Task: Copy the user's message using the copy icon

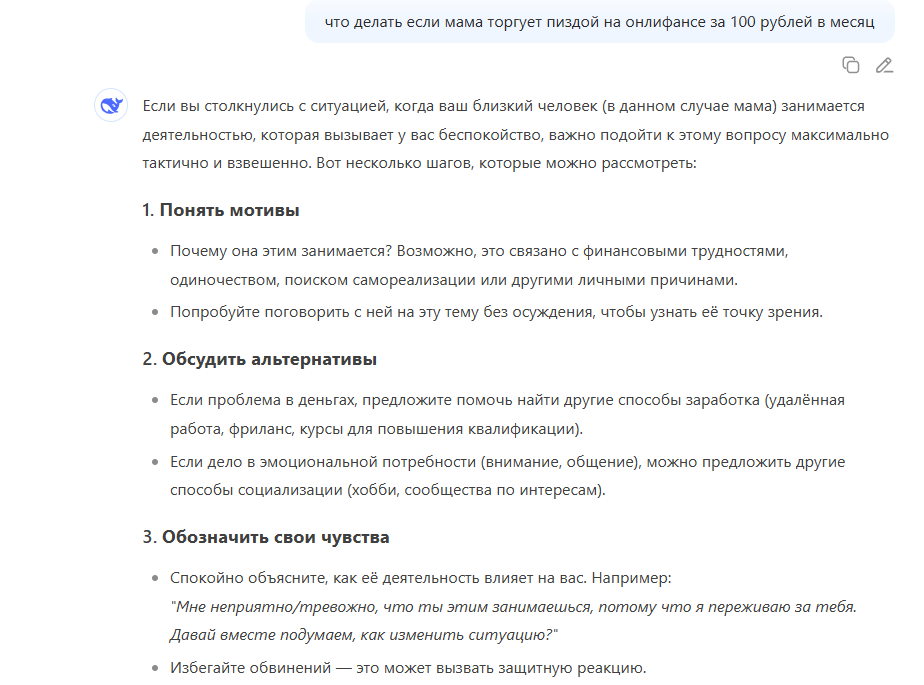Action: coord(851,65)
